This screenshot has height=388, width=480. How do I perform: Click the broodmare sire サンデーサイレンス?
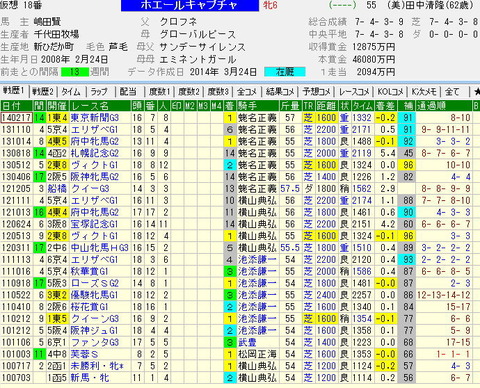pyautogui.click(x=202, y=47)
